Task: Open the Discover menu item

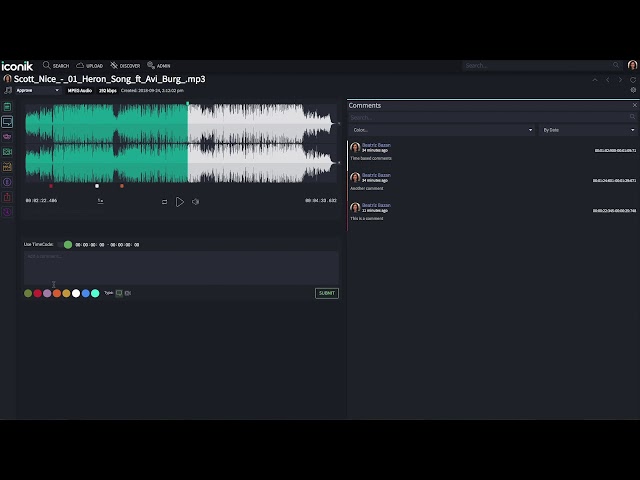Action: click(x=125, y=65)
